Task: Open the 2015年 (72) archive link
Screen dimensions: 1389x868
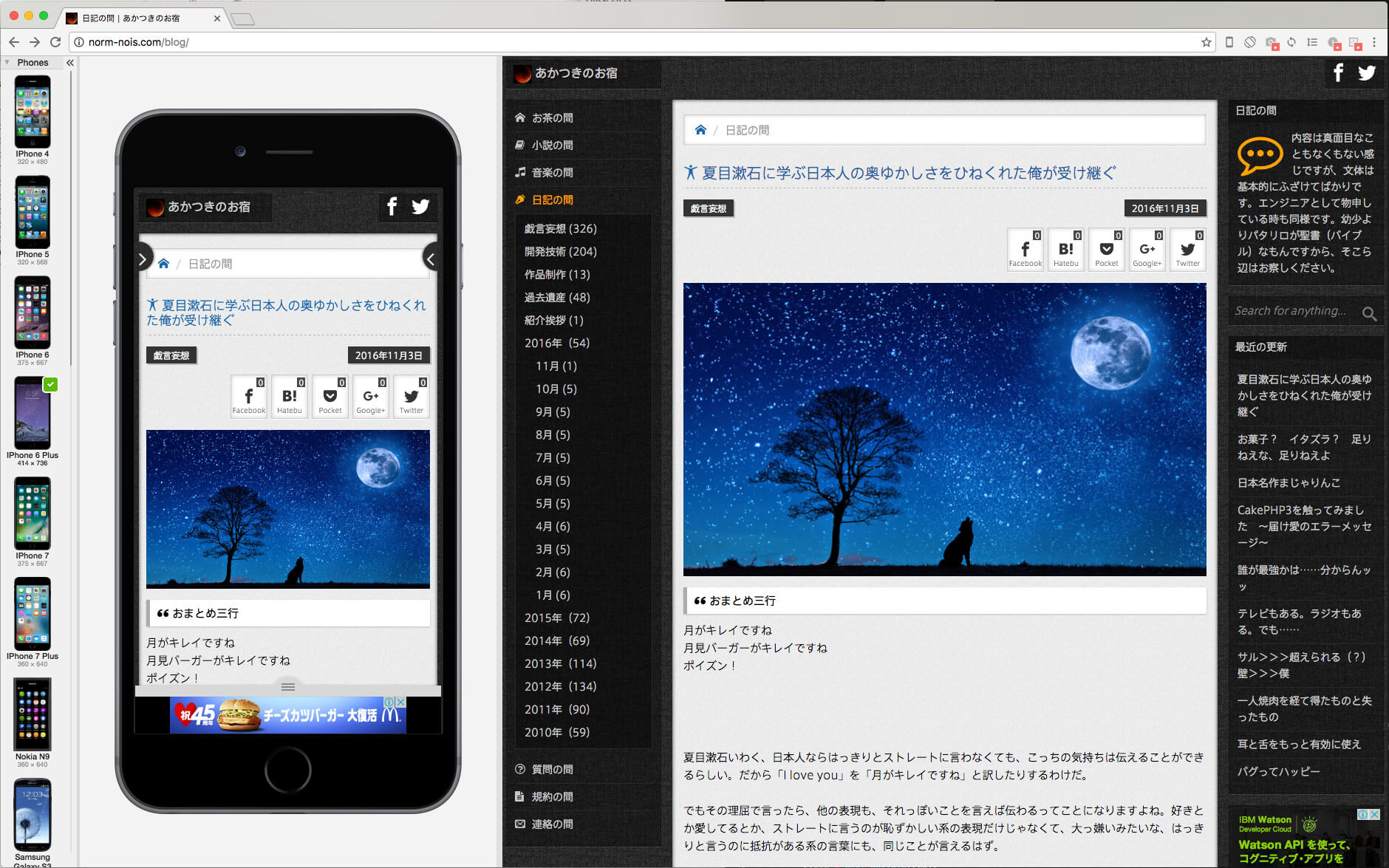Action: point(556,618)
